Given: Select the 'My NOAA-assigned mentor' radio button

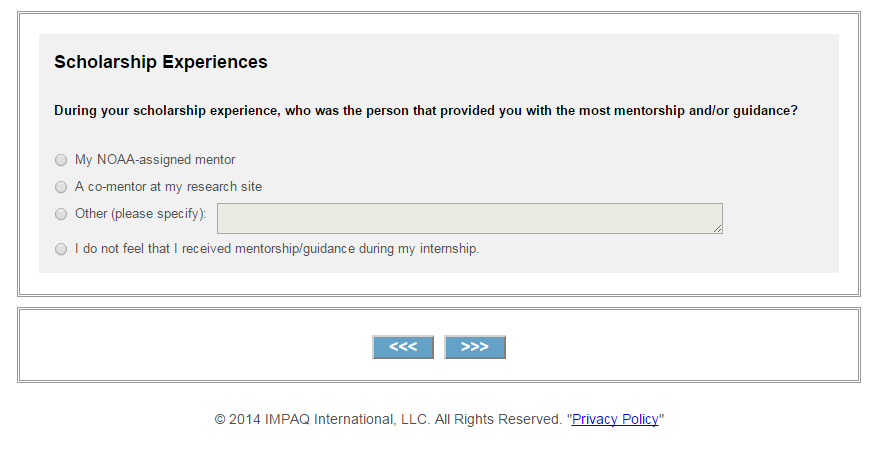Looking at the screenshot, I should coord(61,160).
